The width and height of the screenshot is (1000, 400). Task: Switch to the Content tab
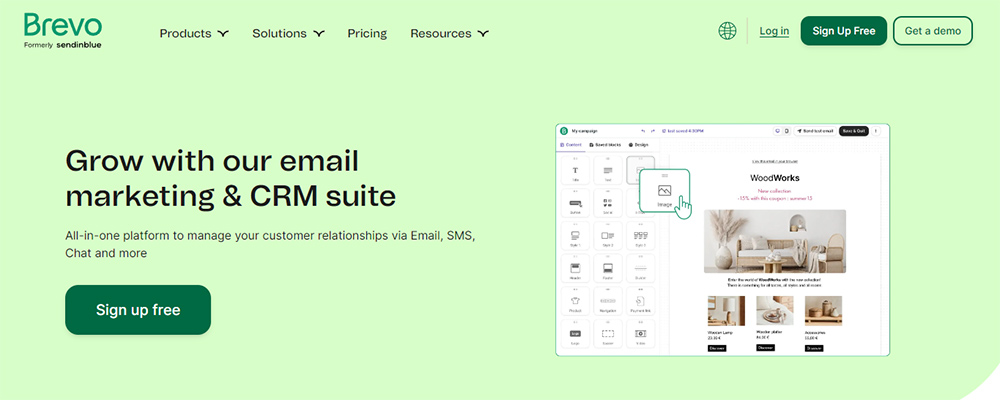click(571, 145)
